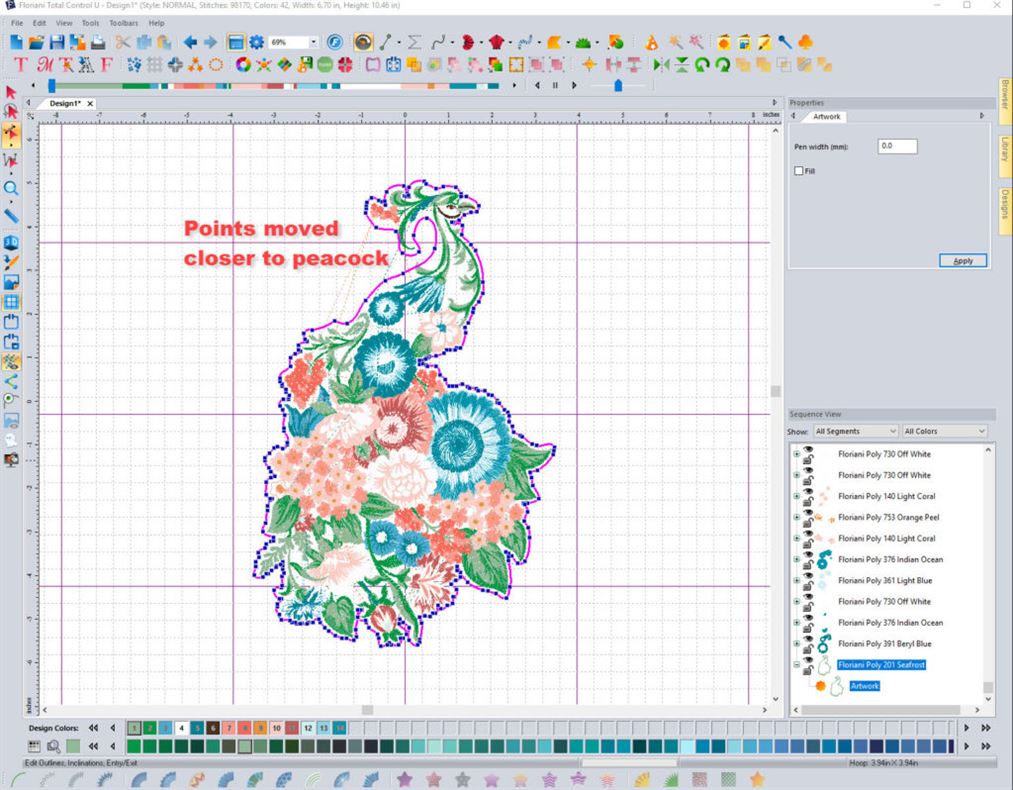
Task: Select the lettering T text tool
Action: tap(18, 65)
